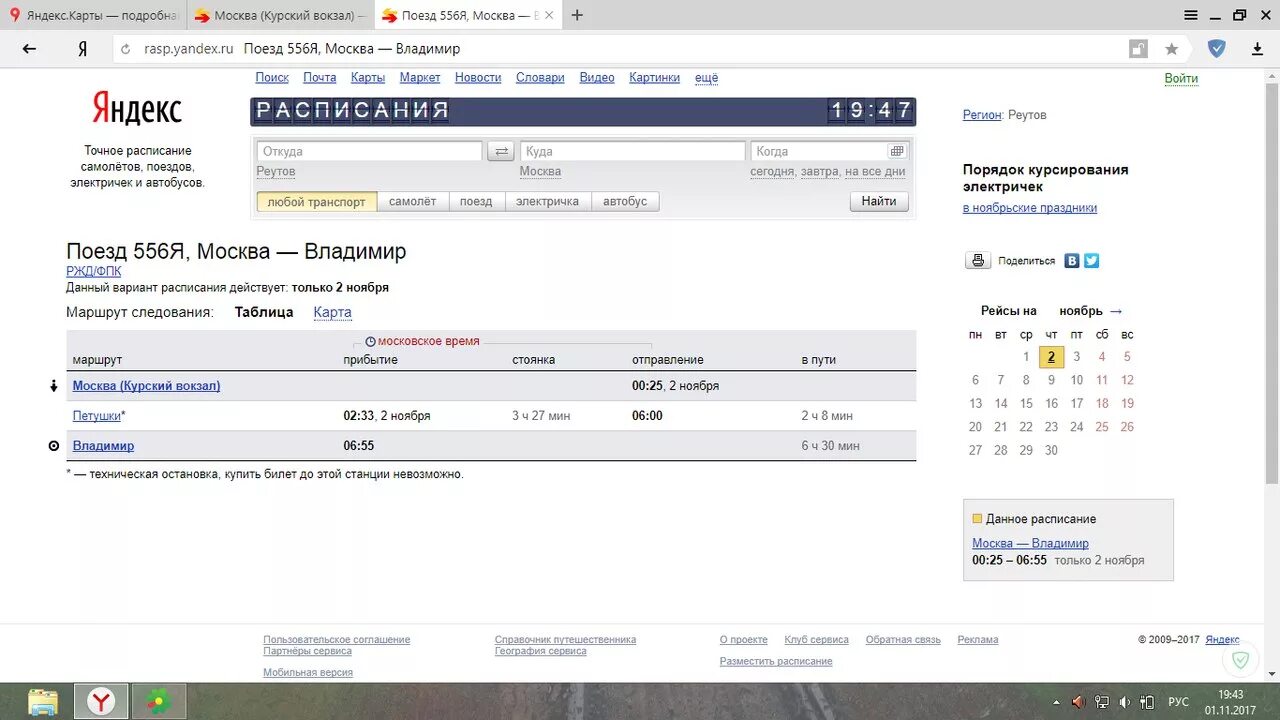This screenshot has width=1280, height=720.
Task: Choose 'сегодня' date shortcut
Action: coord(772,171)
